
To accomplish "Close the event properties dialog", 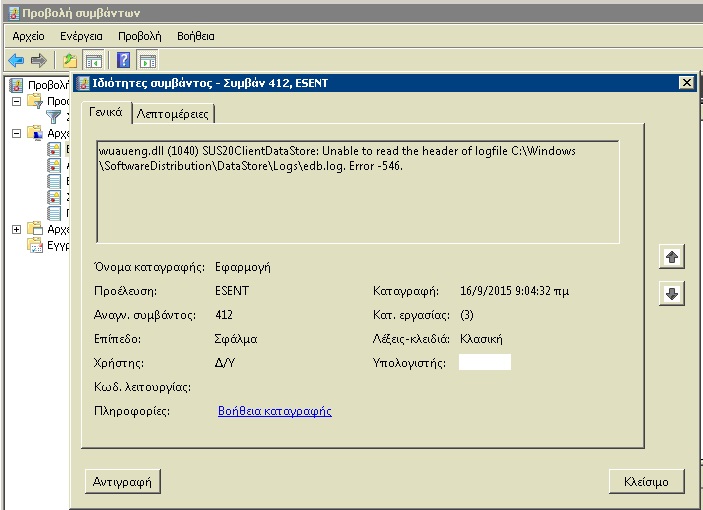I will (686, 82).
